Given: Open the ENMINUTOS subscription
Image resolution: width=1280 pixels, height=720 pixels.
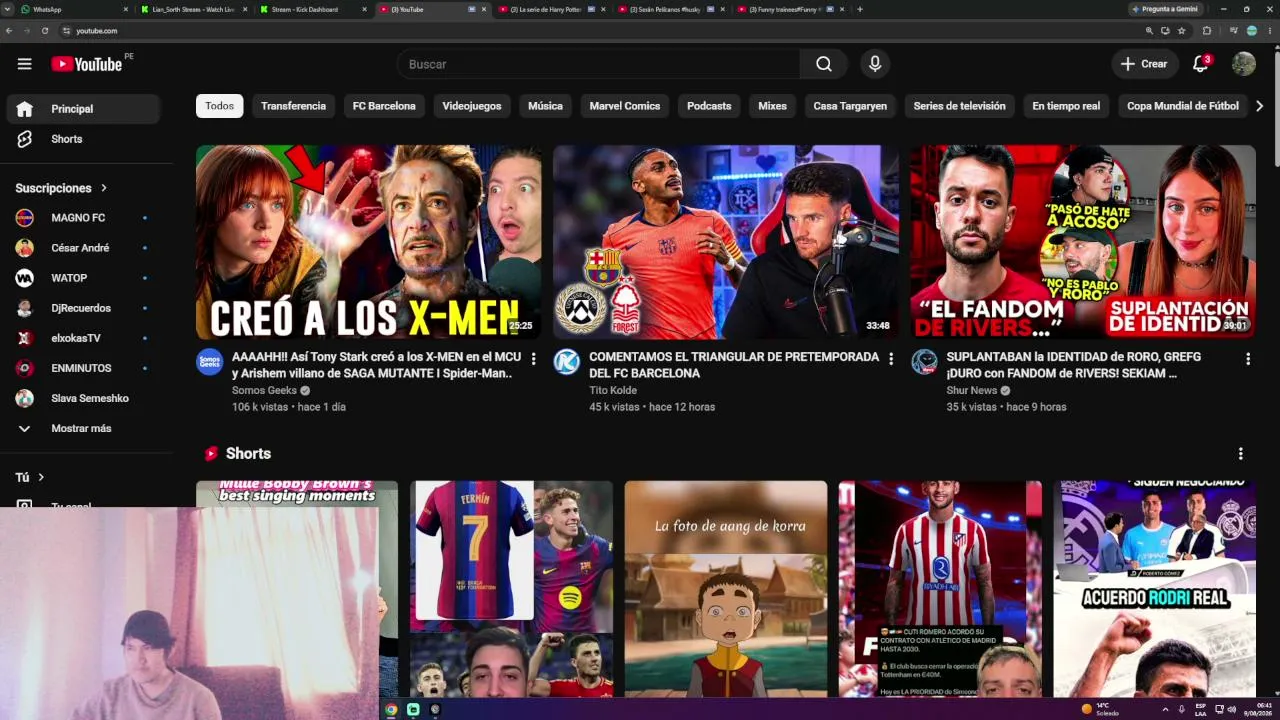Looking at the screenshot, I should click(81, 368).
